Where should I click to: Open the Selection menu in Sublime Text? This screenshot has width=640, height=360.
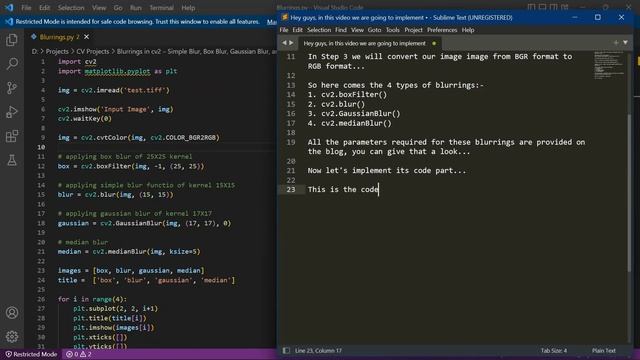click(x=319, y=30)
